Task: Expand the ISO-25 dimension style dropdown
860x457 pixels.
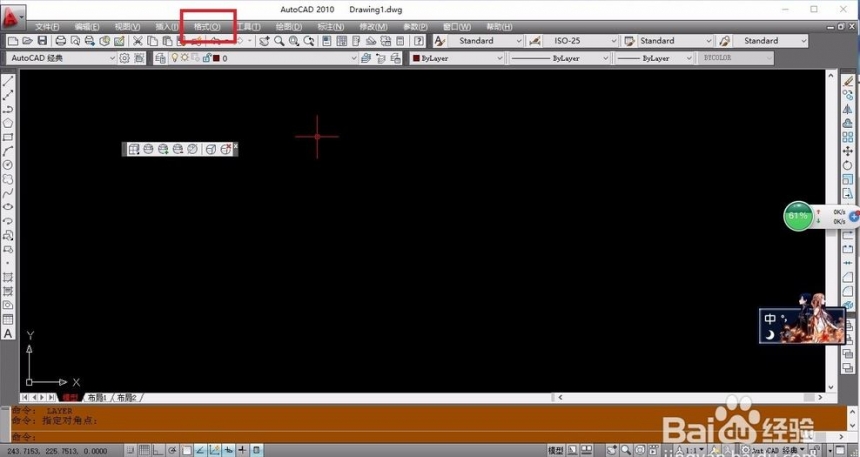Action: click(580, 41)
